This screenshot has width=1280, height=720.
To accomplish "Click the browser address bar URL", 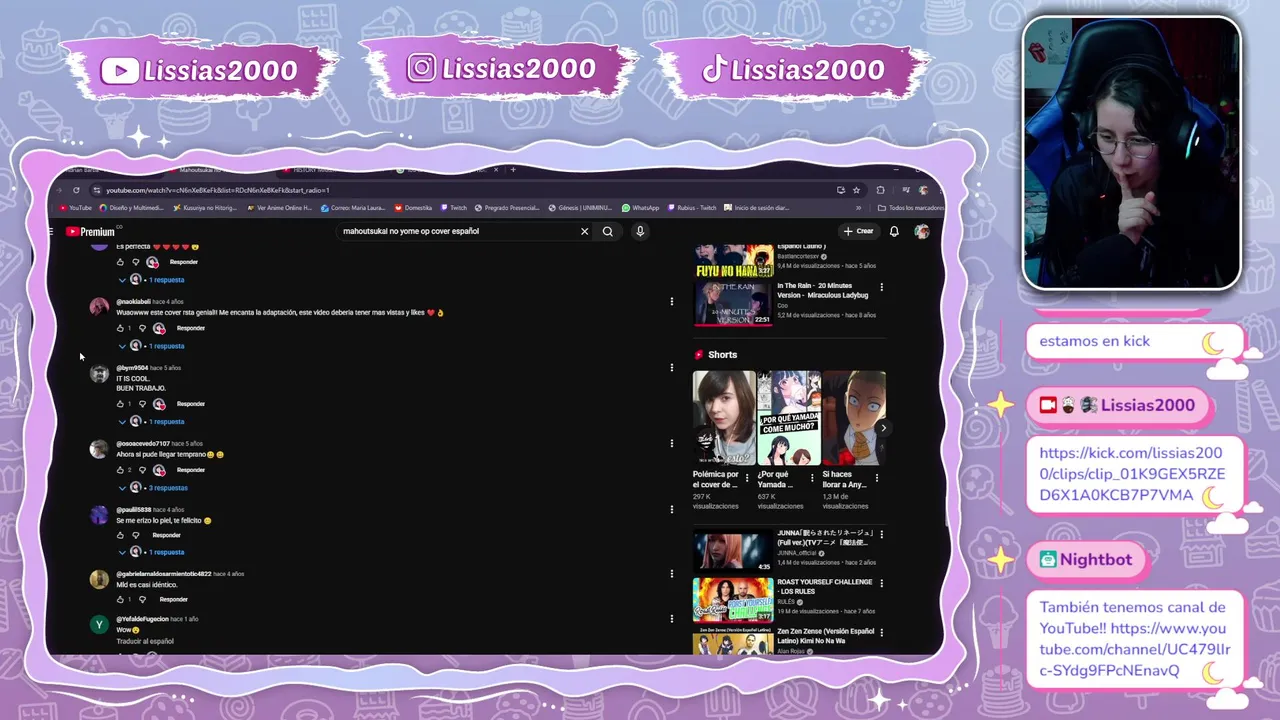I will point(218,190).
